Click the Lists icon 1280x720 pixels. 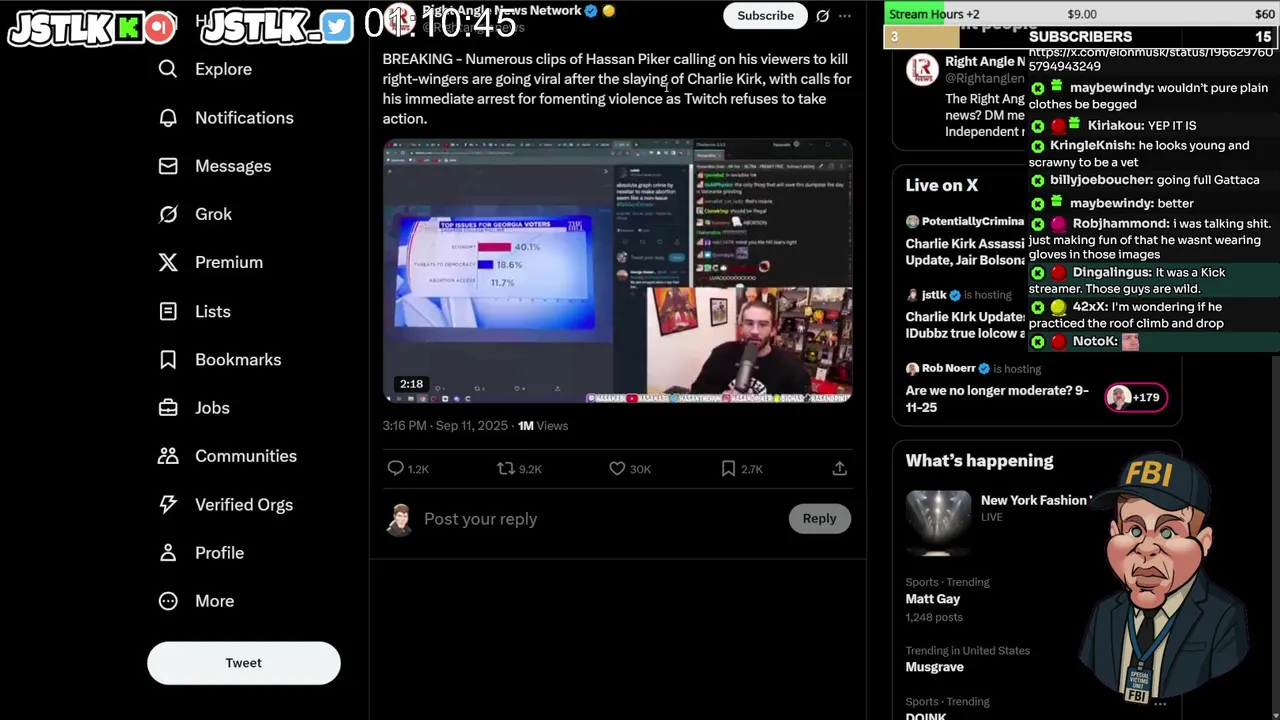168,311
